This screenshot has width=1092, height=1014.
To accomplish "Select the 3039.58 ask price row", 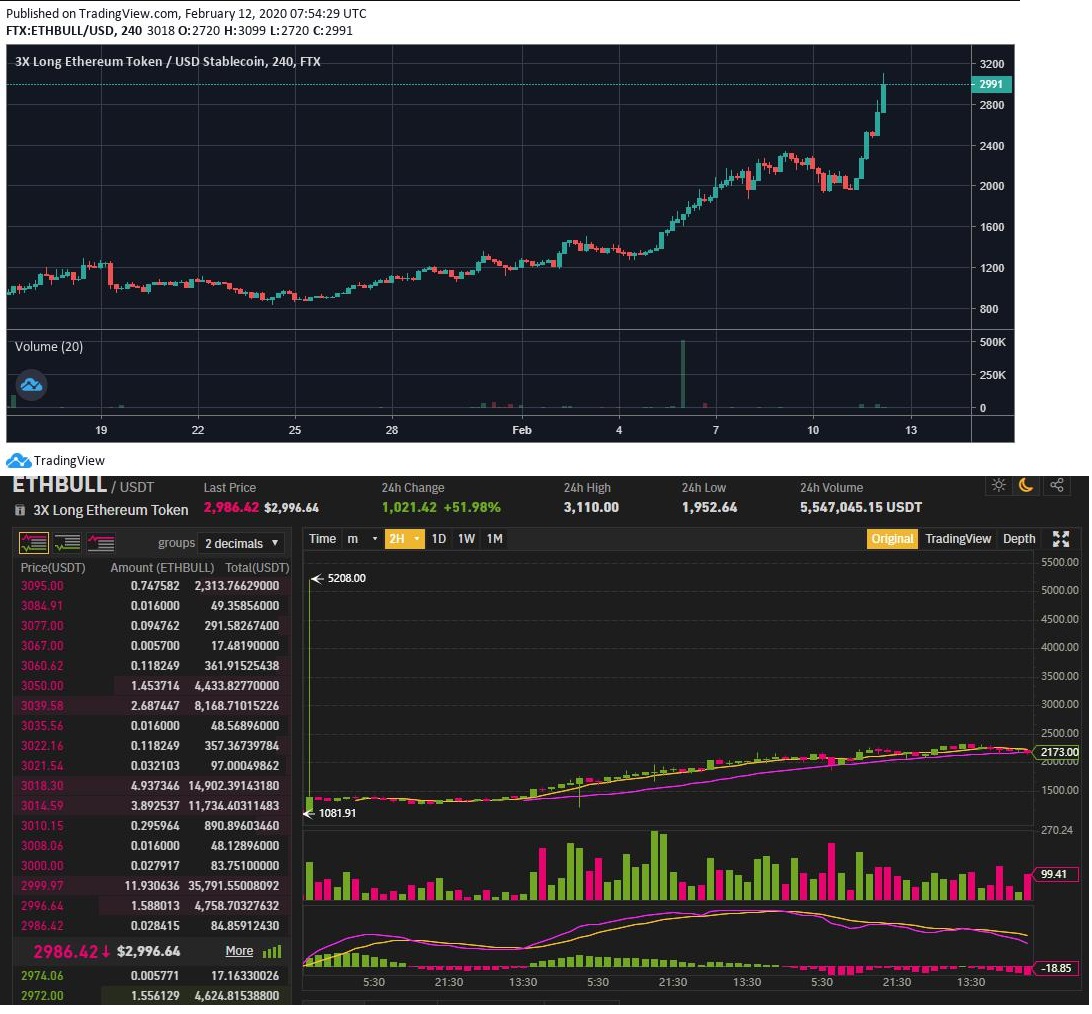I will [x=152, y=706].
